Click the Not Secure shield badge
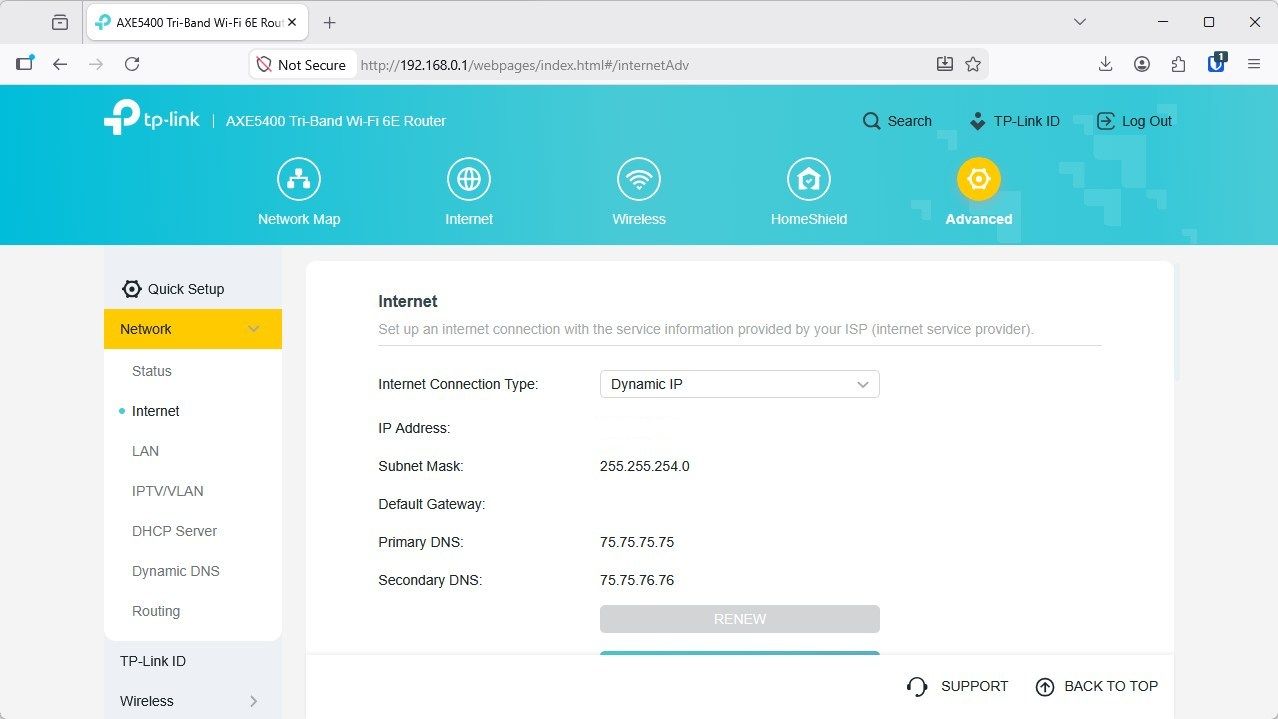The image size is (1278, 719). coord(300,64)
